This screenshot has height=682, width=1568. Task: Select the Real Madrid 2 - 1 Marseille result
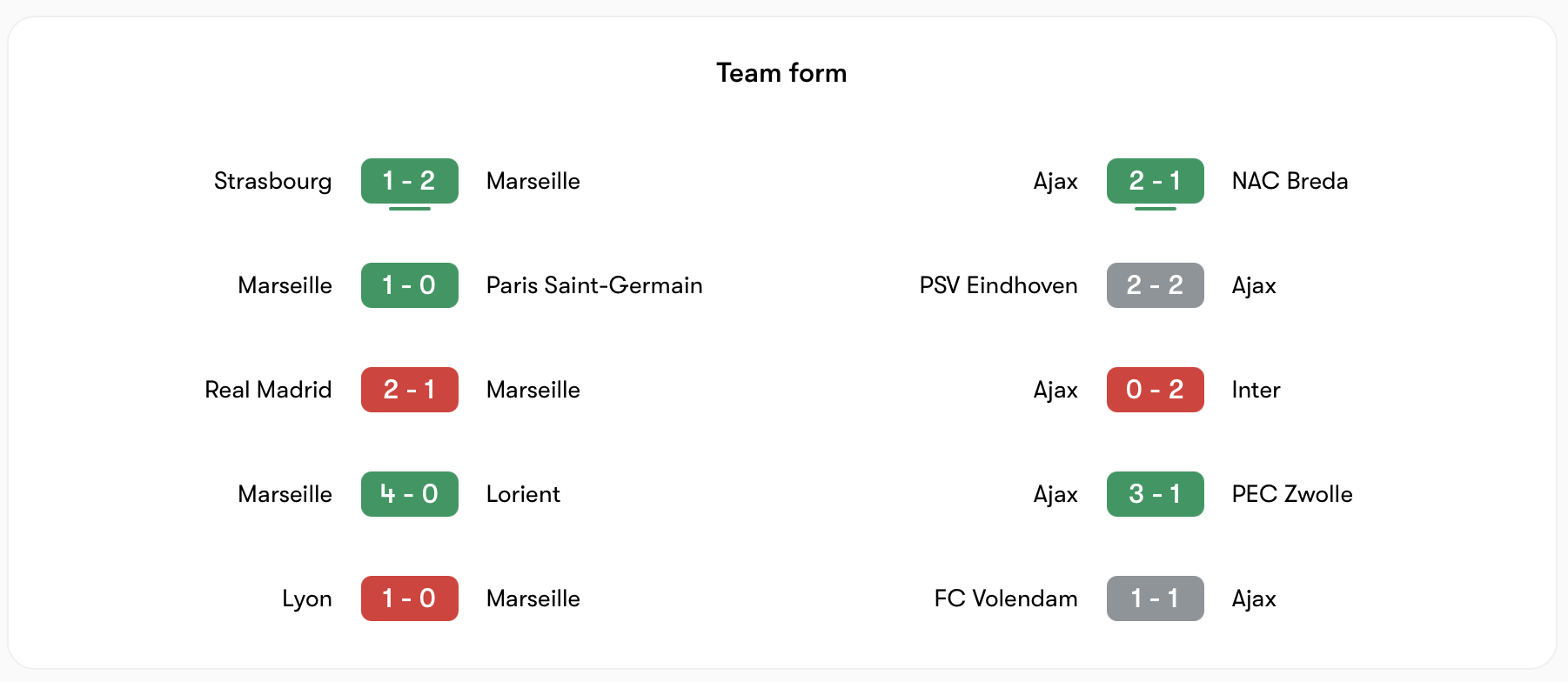(x=409, y=390)
